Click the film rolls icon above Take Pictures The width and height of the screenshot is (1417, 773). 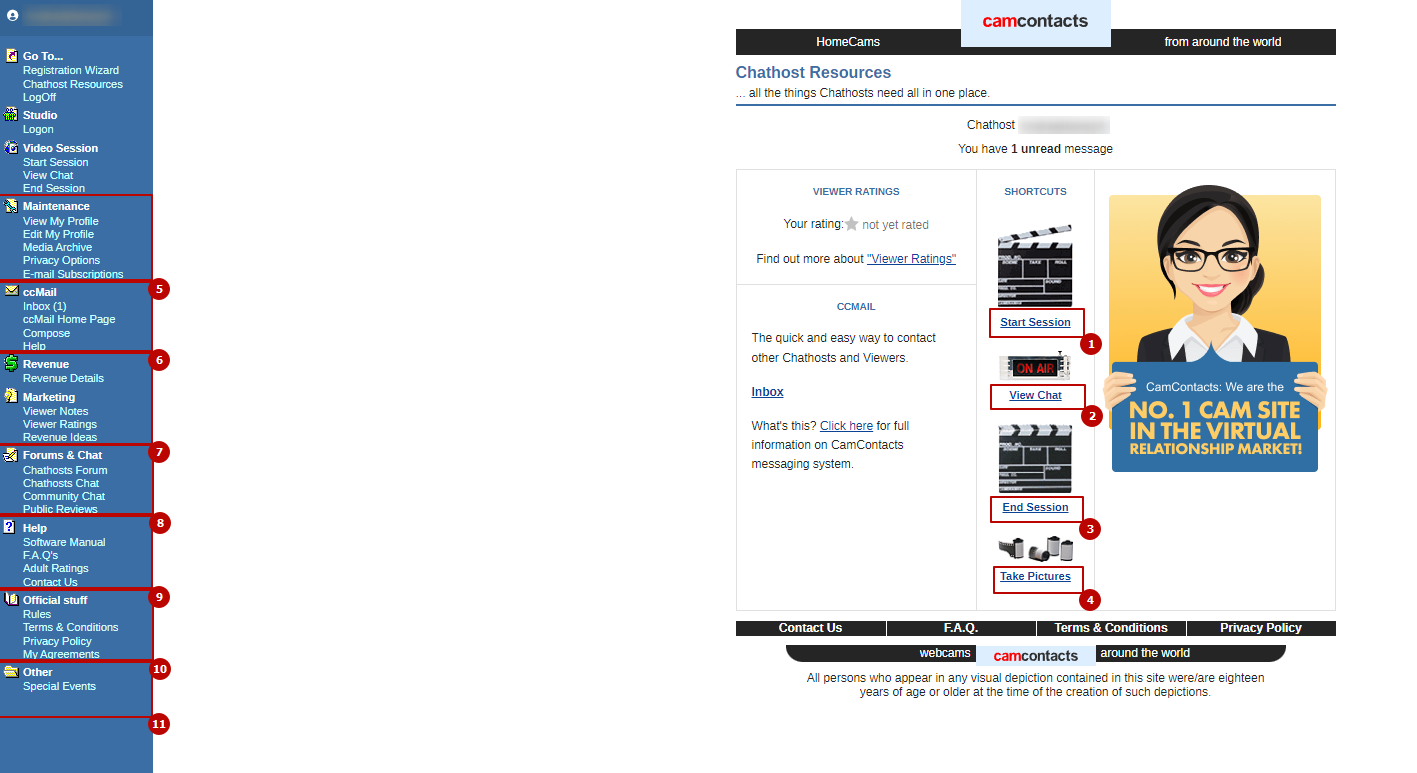1035,549
